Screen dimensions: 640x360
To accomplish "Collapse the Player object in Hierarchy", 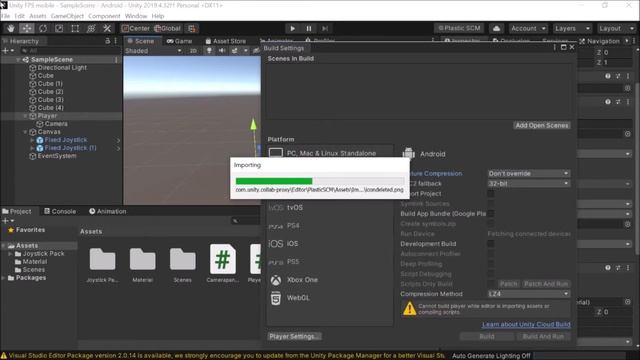I will pyautogui.click(x=25, y=116).
